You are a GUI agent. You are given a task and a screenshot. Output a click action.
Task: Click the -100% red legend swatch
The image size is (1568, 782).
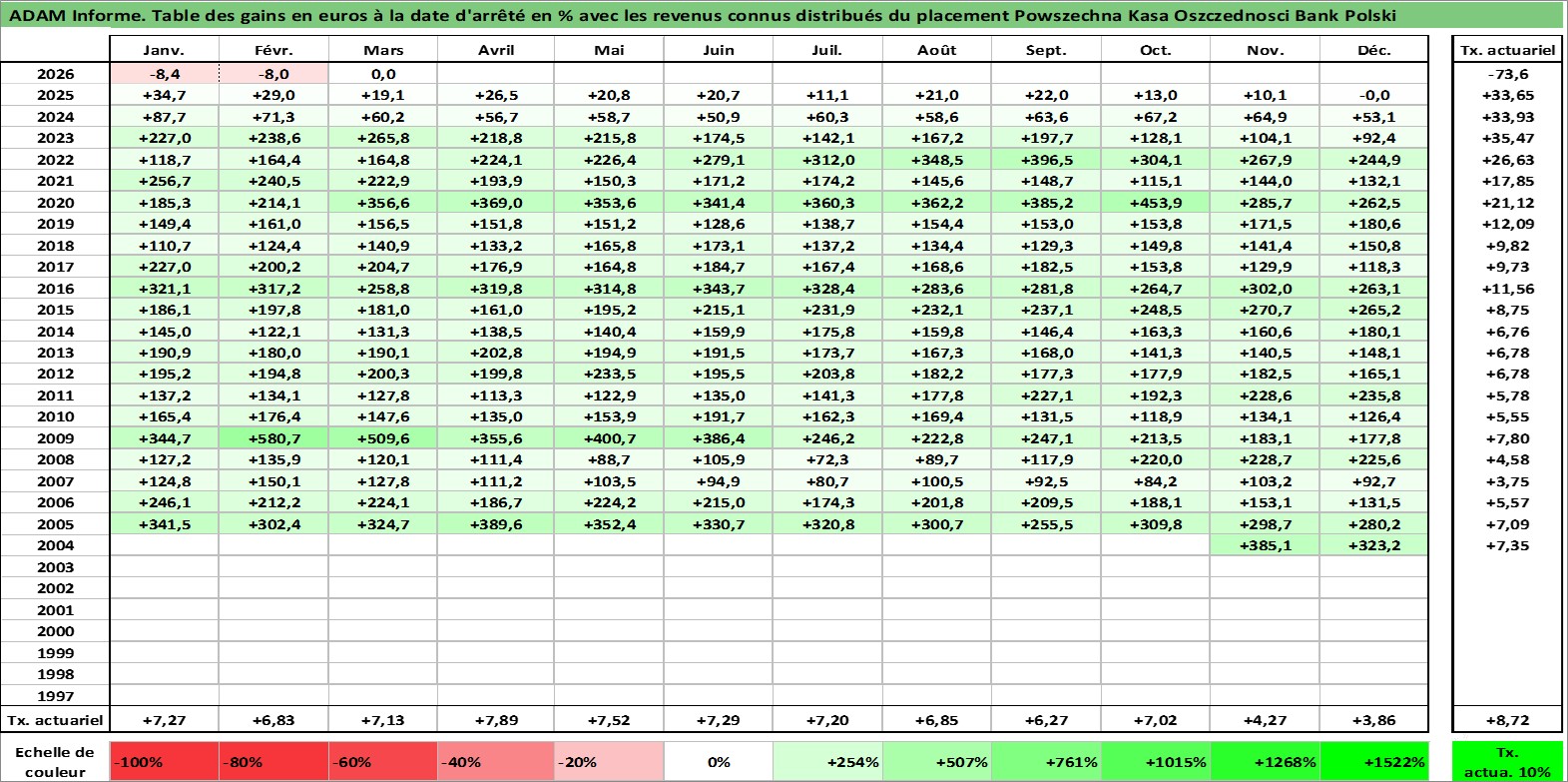point(164,762)
